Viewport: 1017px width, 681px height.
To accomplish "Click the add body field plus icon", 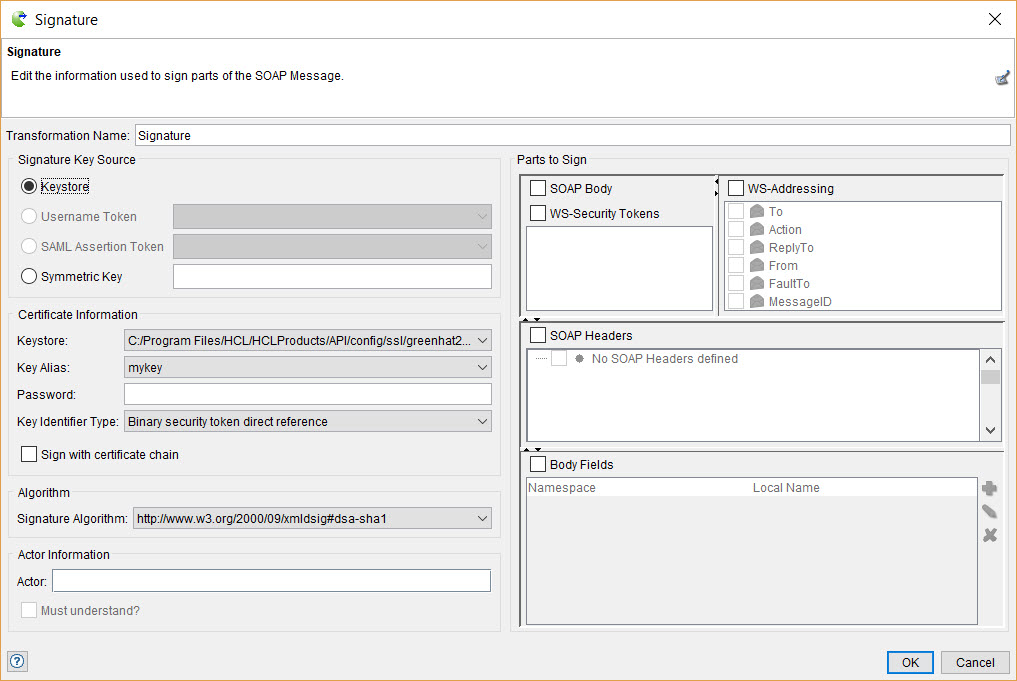I will 989,488.
